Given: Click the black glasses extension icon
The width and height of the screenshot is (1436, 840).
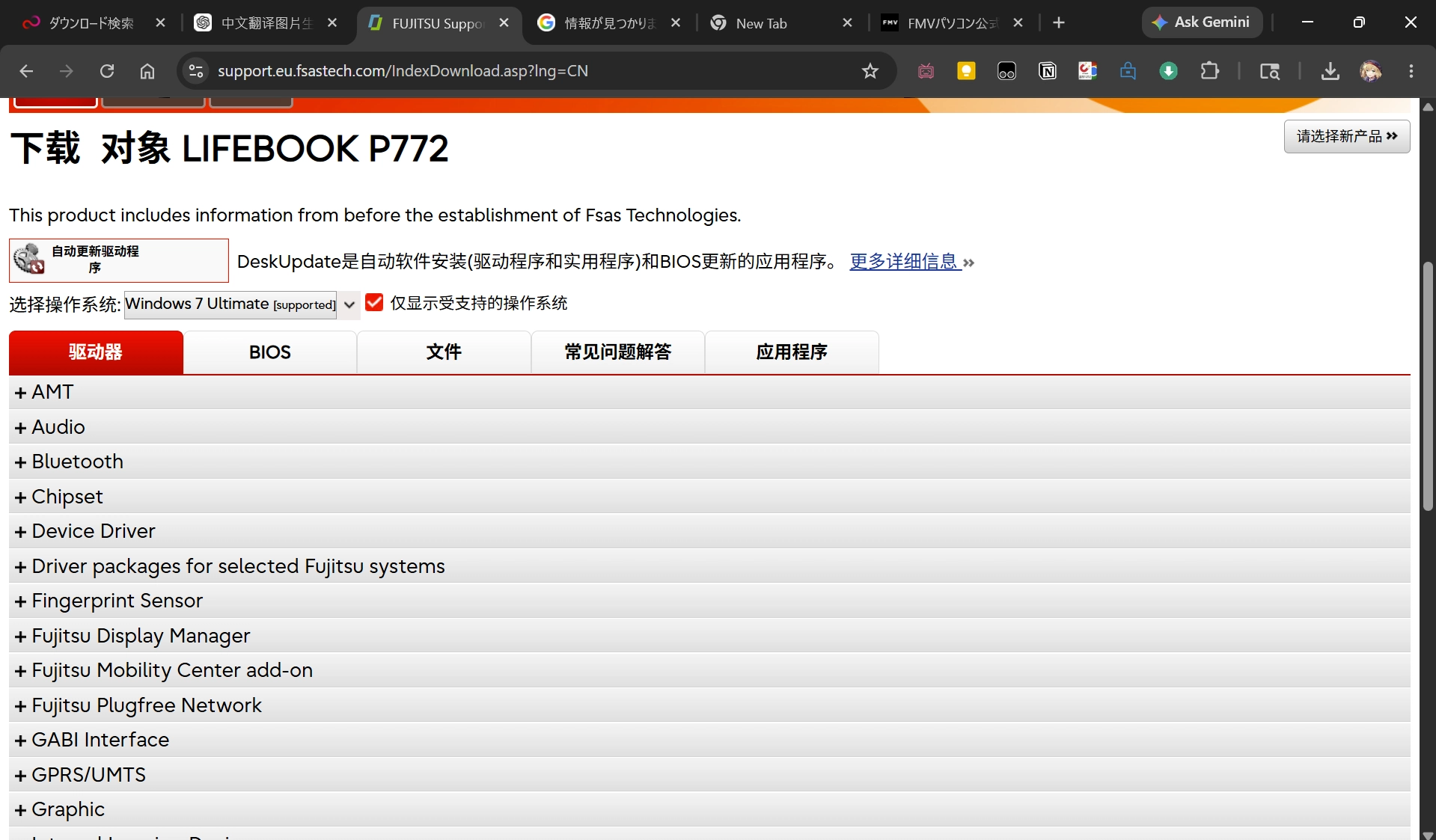Looking at the screenshot, I should tap(1006, 71).
